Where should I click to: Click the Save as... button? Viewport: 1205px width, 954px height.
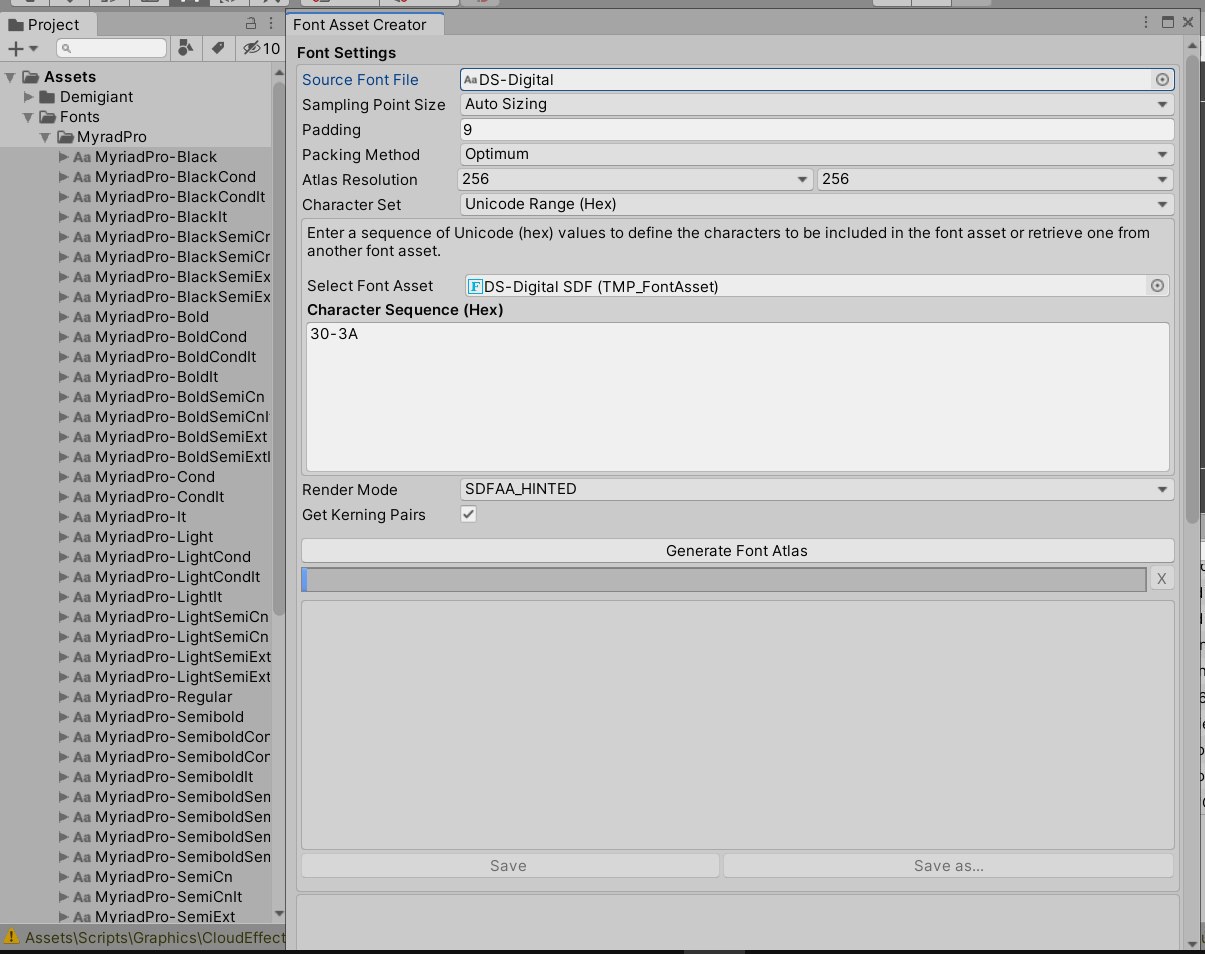point(948,866)
